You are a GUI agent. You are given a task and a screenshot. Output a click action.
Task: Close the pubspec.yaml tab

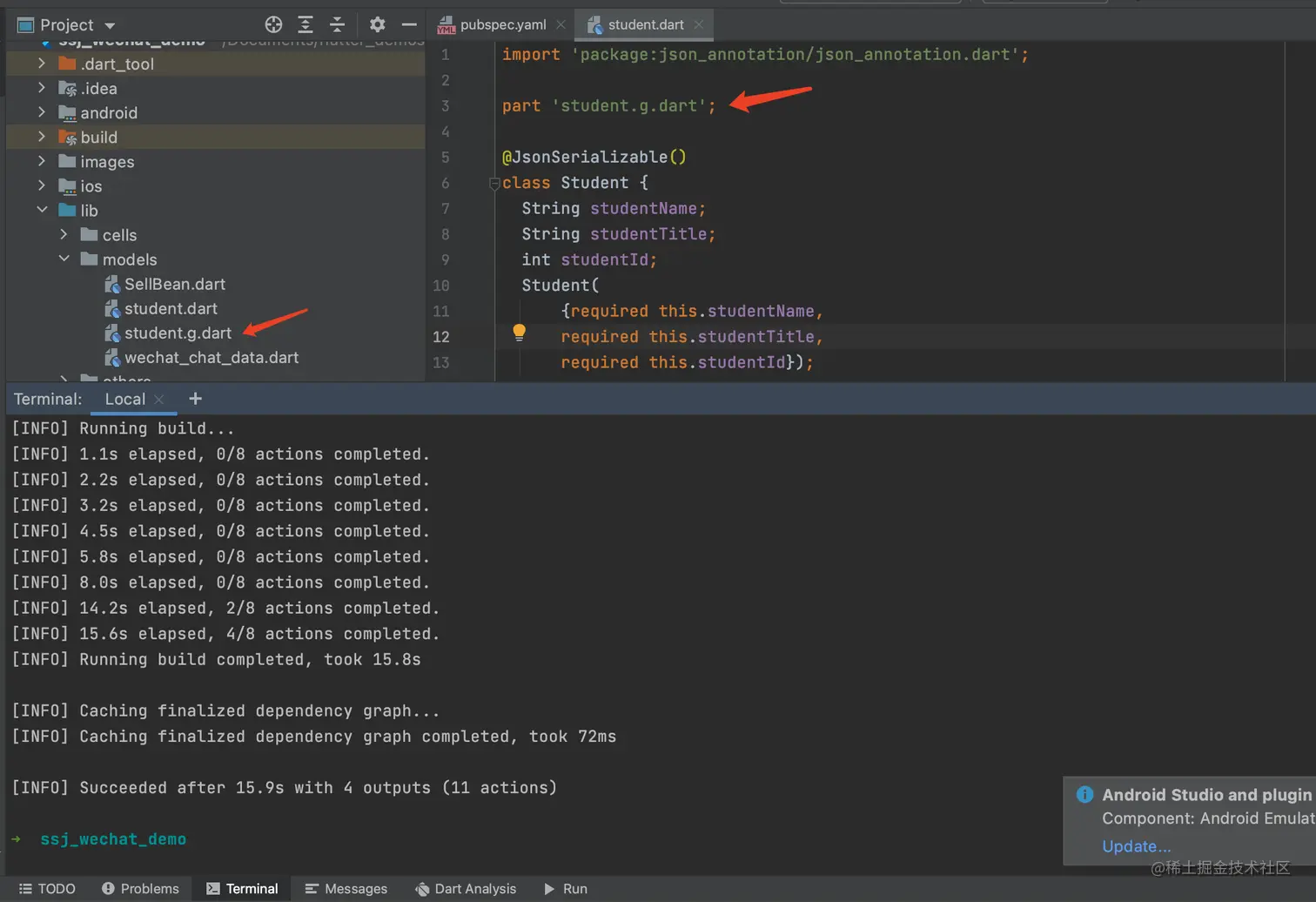[x=561, y=24]
